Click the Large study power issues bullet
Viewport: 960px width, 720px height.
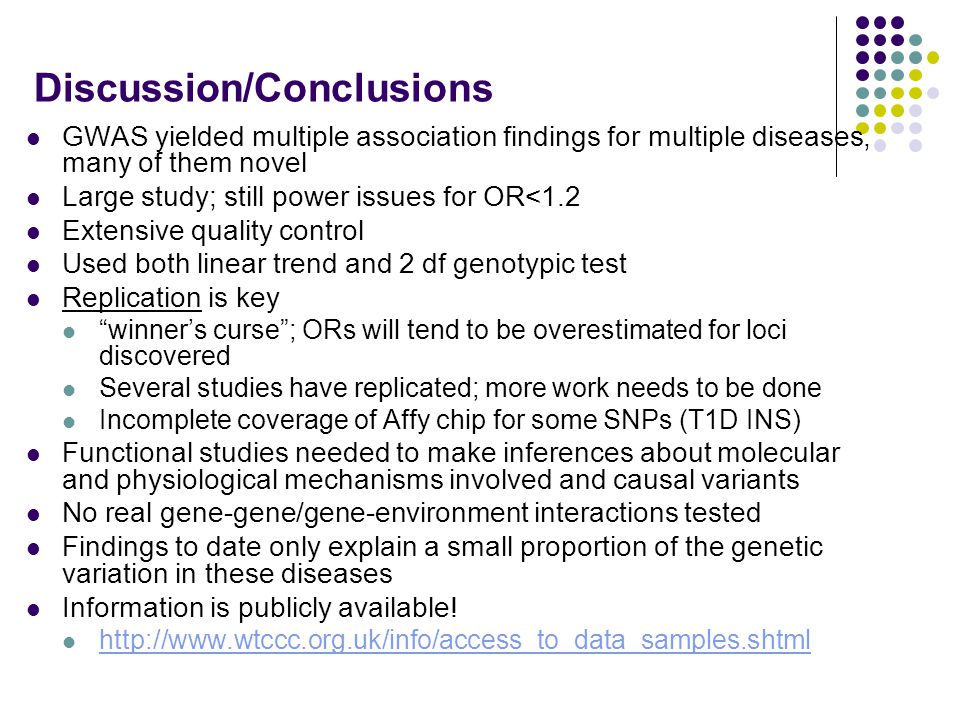(x=321, y=197)
